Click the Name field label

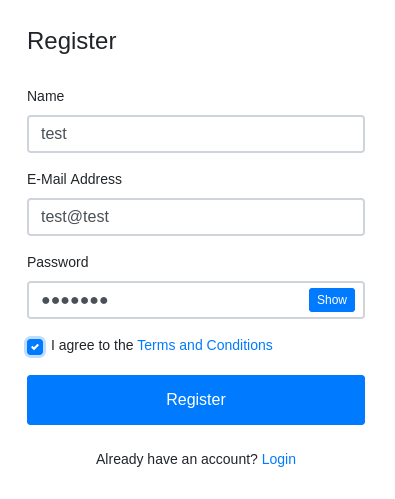coord(46,96)
